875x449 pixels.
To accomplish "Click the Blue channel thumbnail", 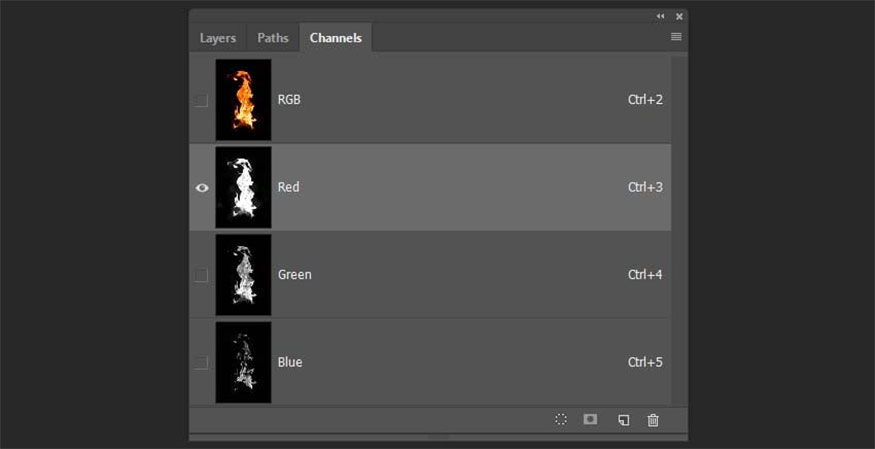I will point(243,362).
